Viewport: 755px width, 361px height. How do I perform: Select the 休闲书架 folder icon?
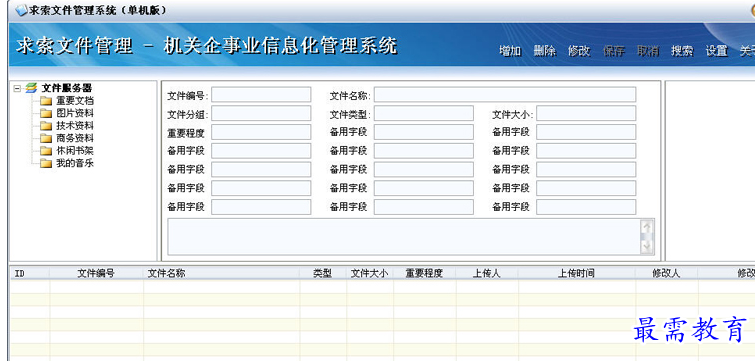tap(46, 151)
